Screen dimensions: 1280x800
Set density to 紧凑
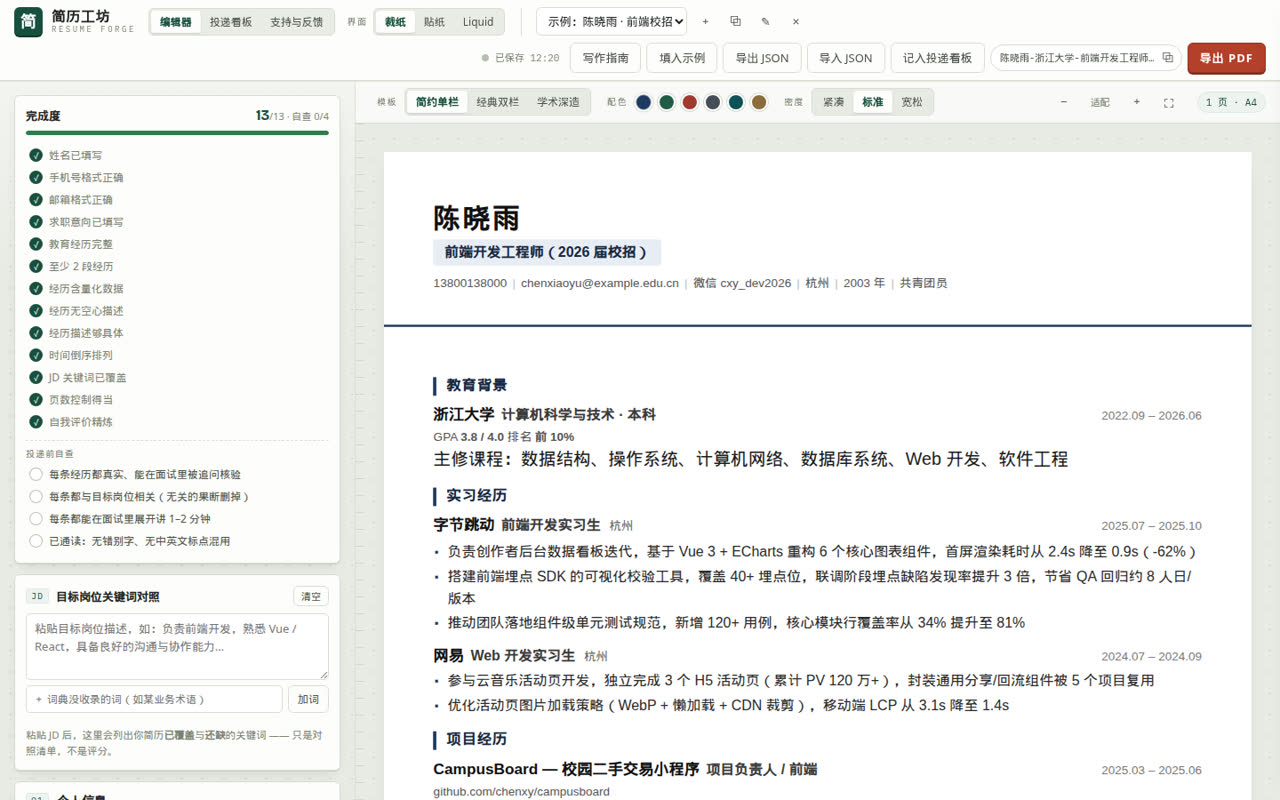point(833,102)
